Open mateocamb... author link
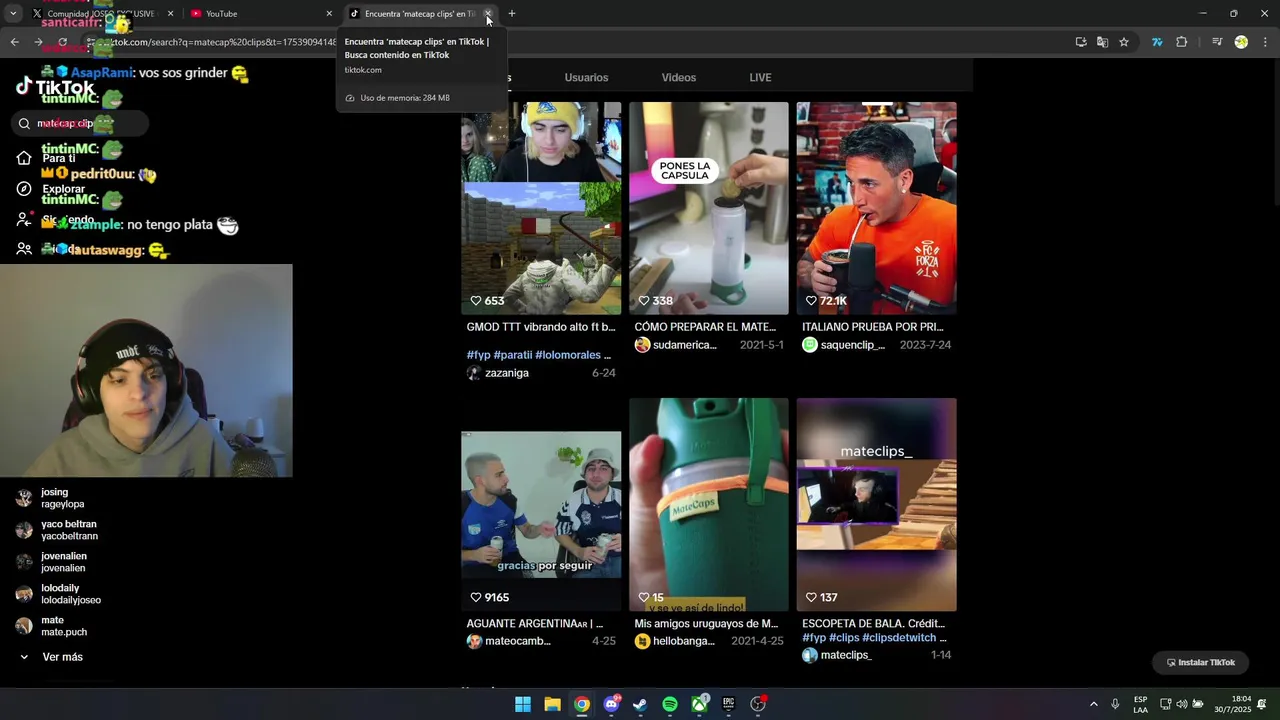The height and width of the screenshot is (720, 1280). pos(509,641)
